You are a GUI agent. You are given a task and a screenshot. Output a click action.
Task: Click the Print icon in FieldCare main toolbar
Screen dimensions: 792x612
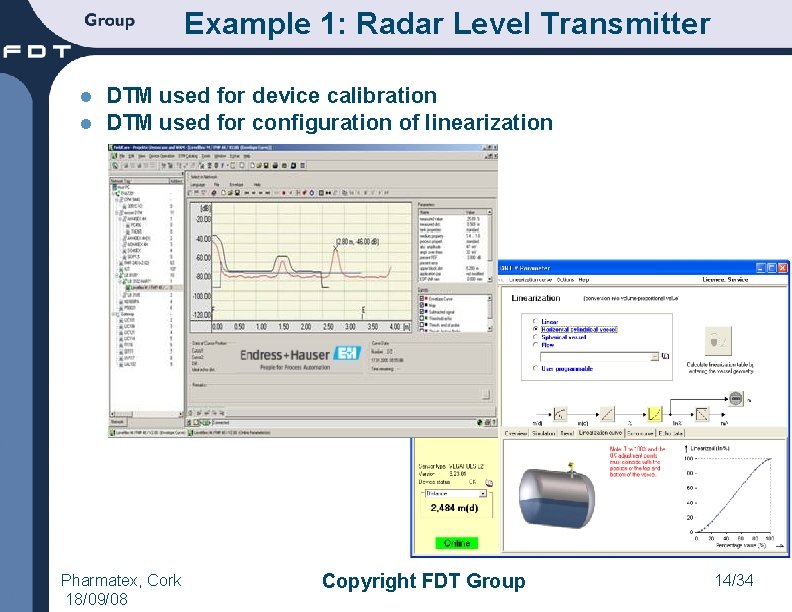[275, 165]
